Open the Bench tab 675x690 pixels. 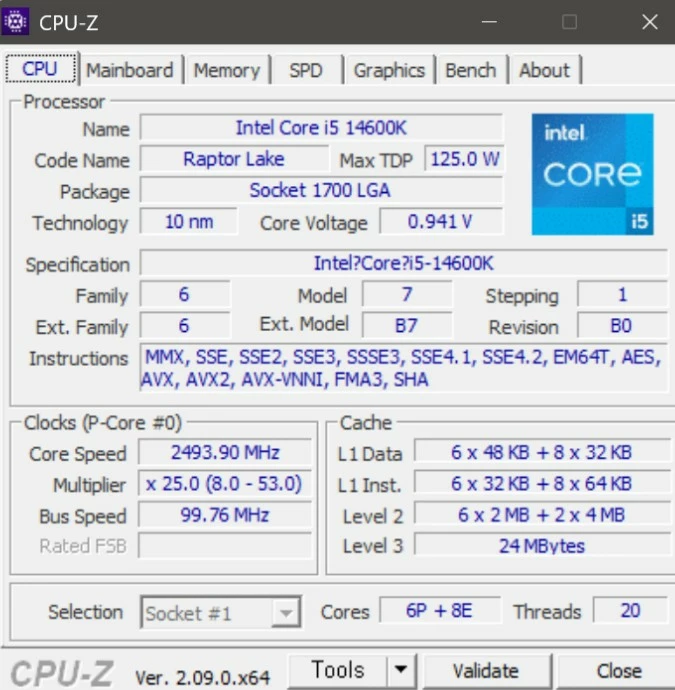pyautogui.click(x=471, y=70)
